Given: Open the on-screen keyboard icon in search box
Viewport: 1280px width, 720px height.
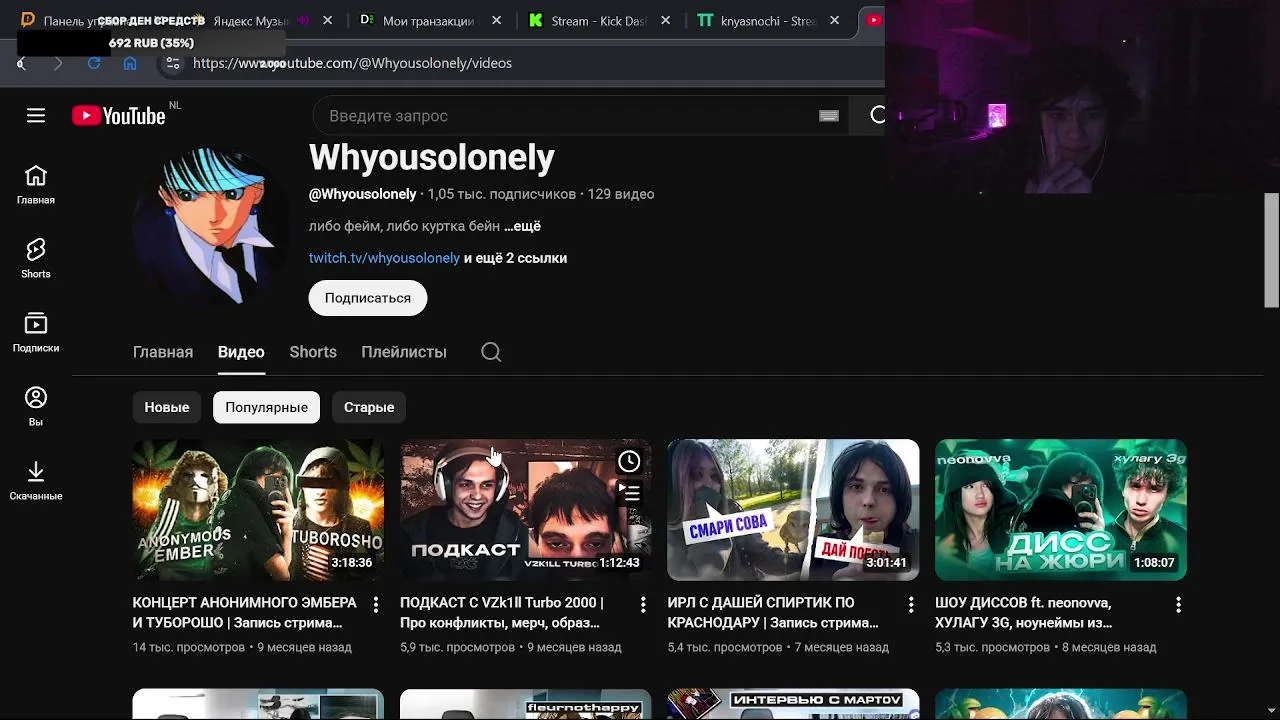Looking at the screenshot, I should point(828,116).
